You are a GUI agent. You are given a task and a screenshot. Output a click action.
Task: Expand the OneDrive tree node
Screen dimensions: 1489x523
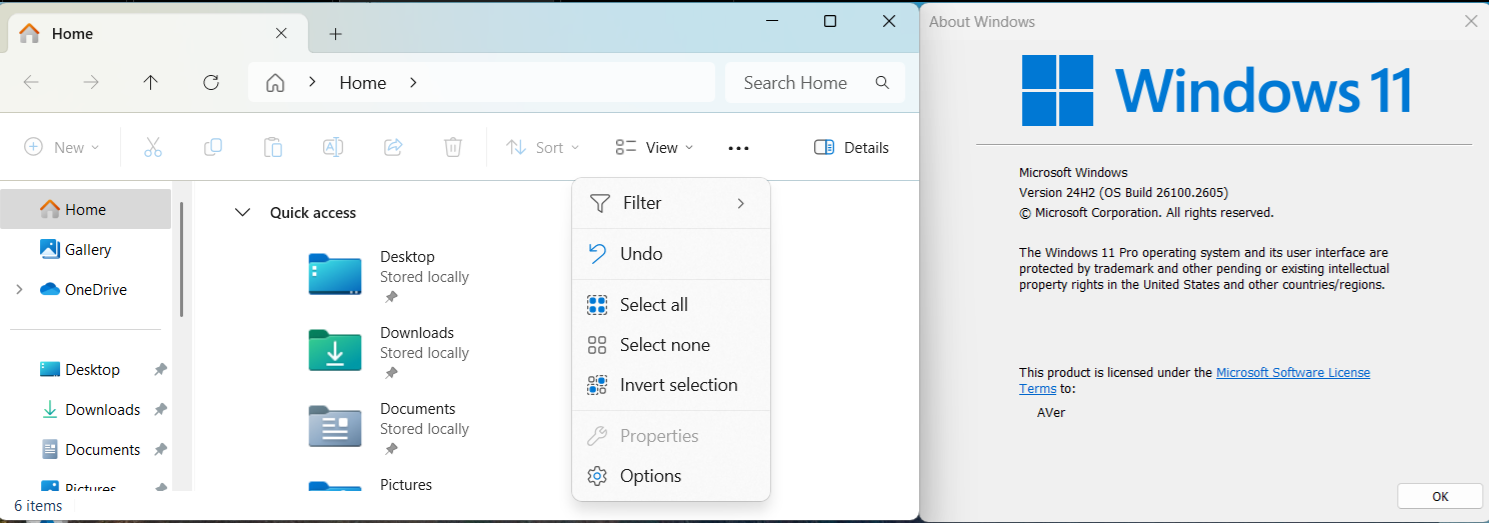point(19,290)
